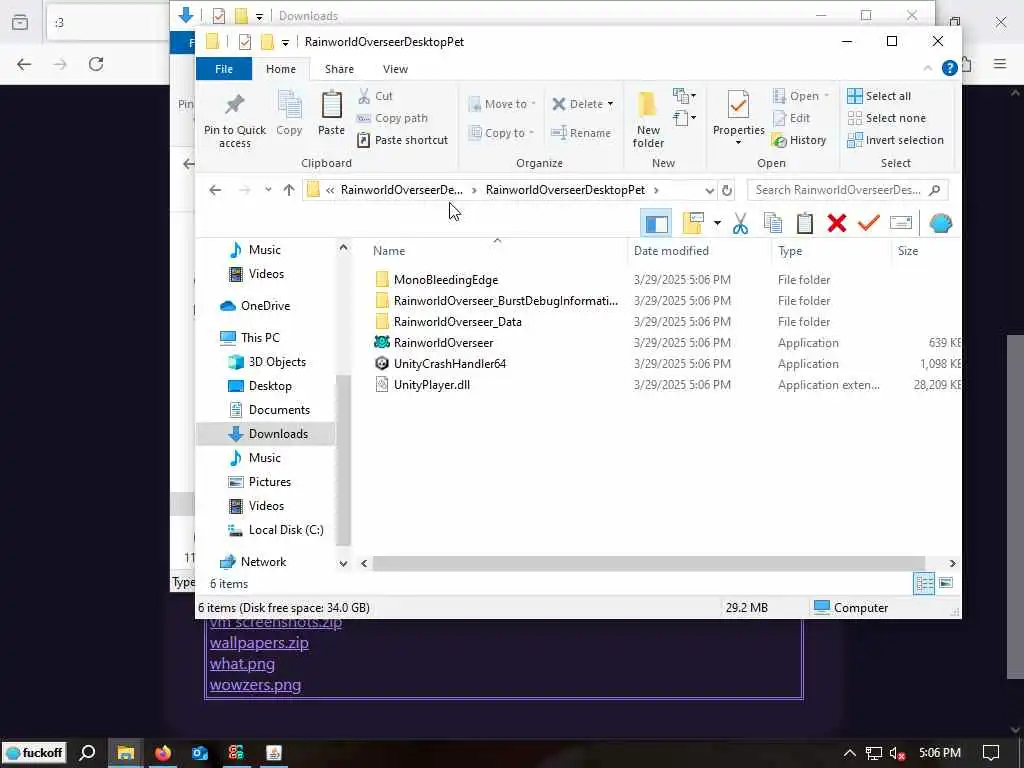Screen dimensions: 1024x768
Task: Sort by Name column header
Action: [389, 251]
